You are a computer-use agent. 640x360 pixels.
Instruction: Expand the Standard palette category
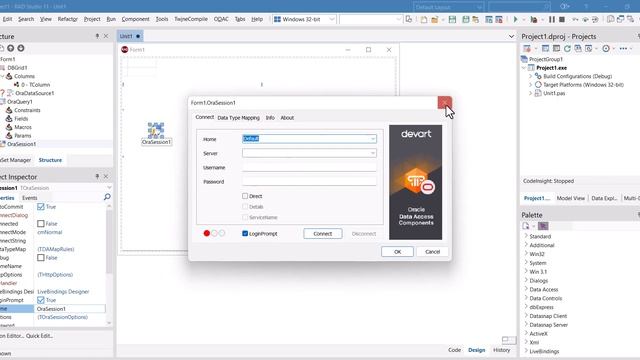coord(526,236)
